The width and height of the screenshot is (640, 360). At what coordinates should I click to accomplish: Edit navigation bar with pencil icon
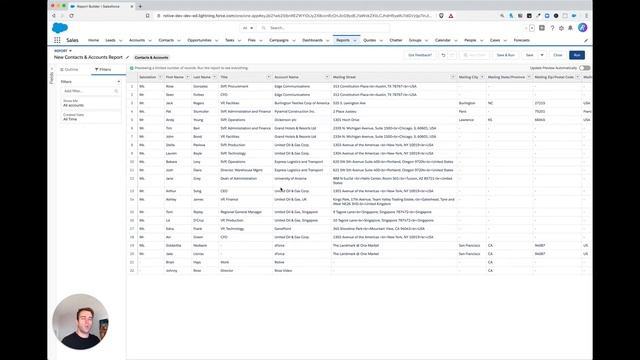click(x=586, y=40)
